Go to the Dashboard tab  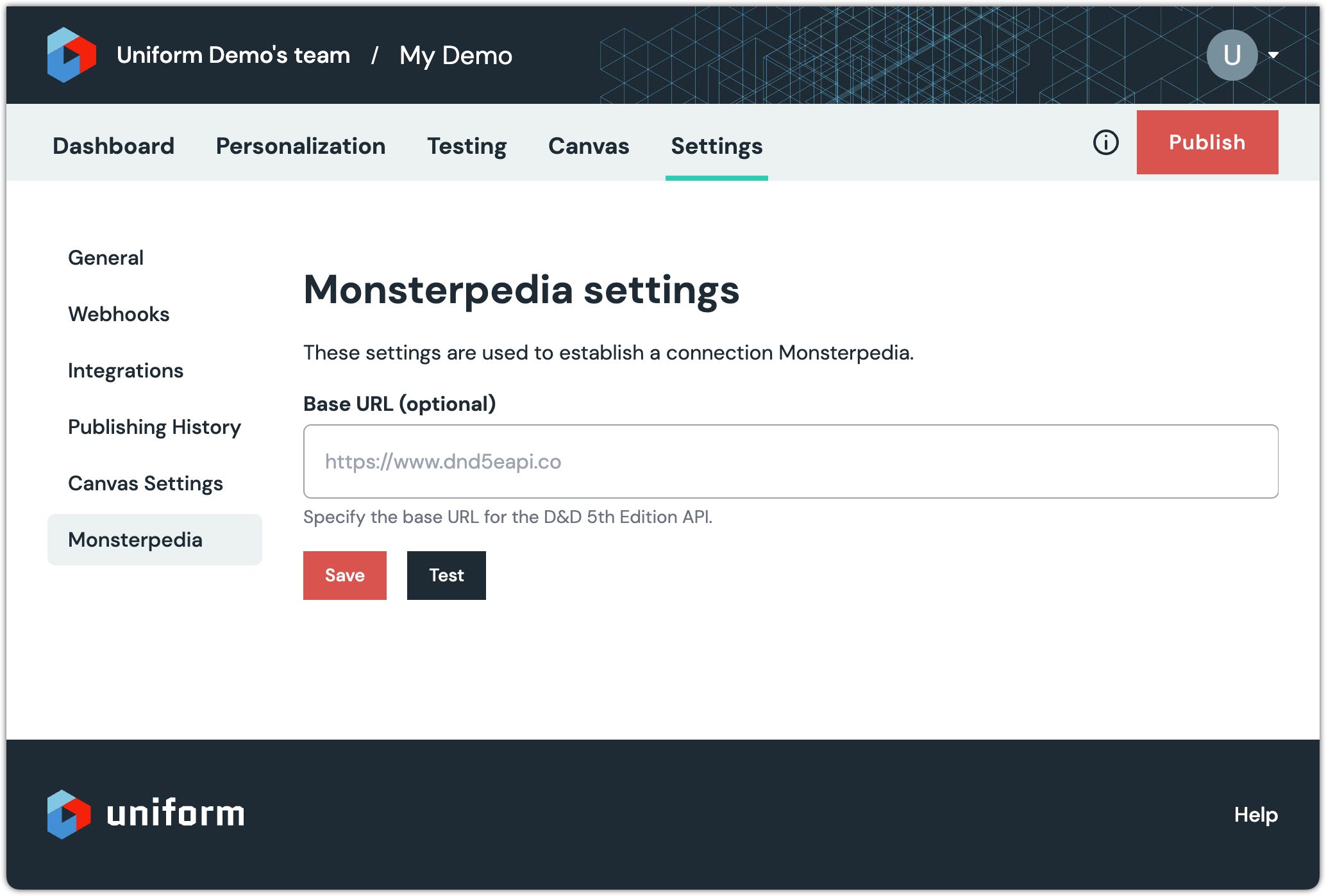click(113, 146)
